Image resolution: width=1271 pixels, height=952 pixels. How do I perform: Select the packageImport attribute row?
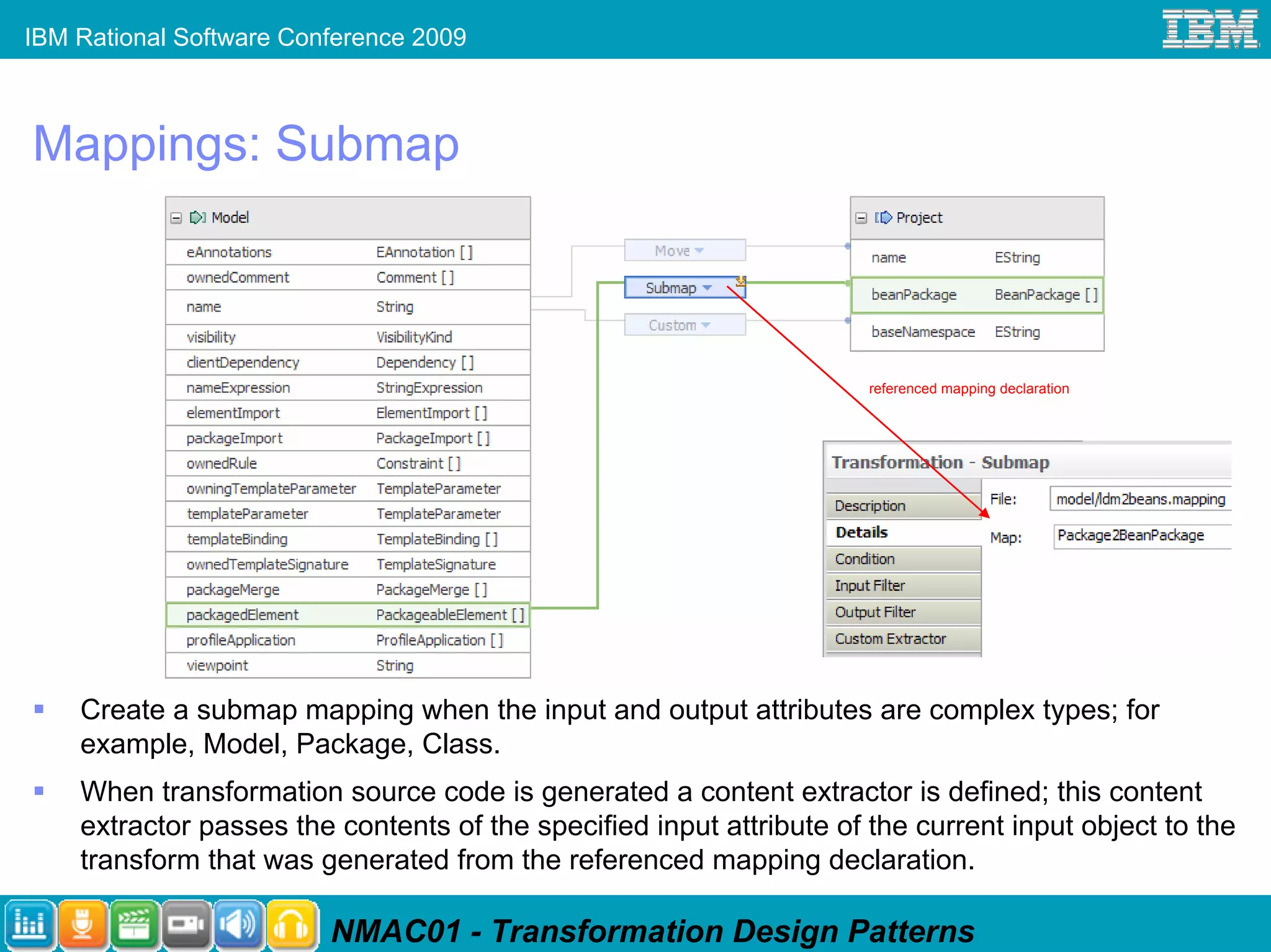[348, 438]
